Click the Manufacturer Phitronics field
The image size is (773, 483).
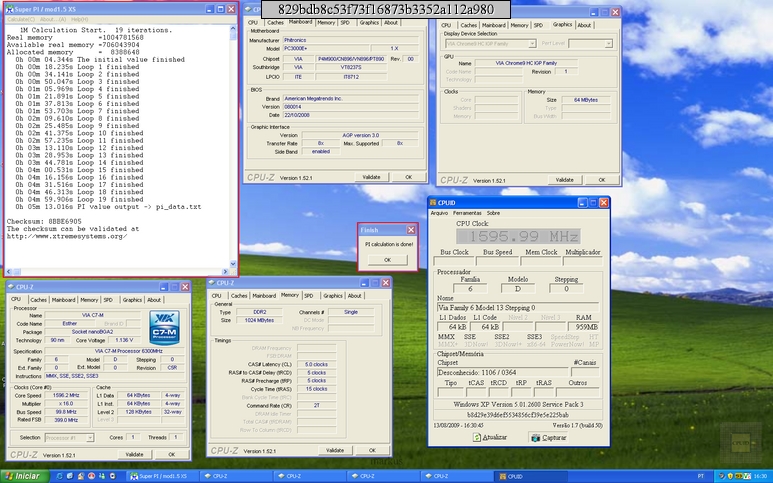pyautogui.click(x=351, y=40)
